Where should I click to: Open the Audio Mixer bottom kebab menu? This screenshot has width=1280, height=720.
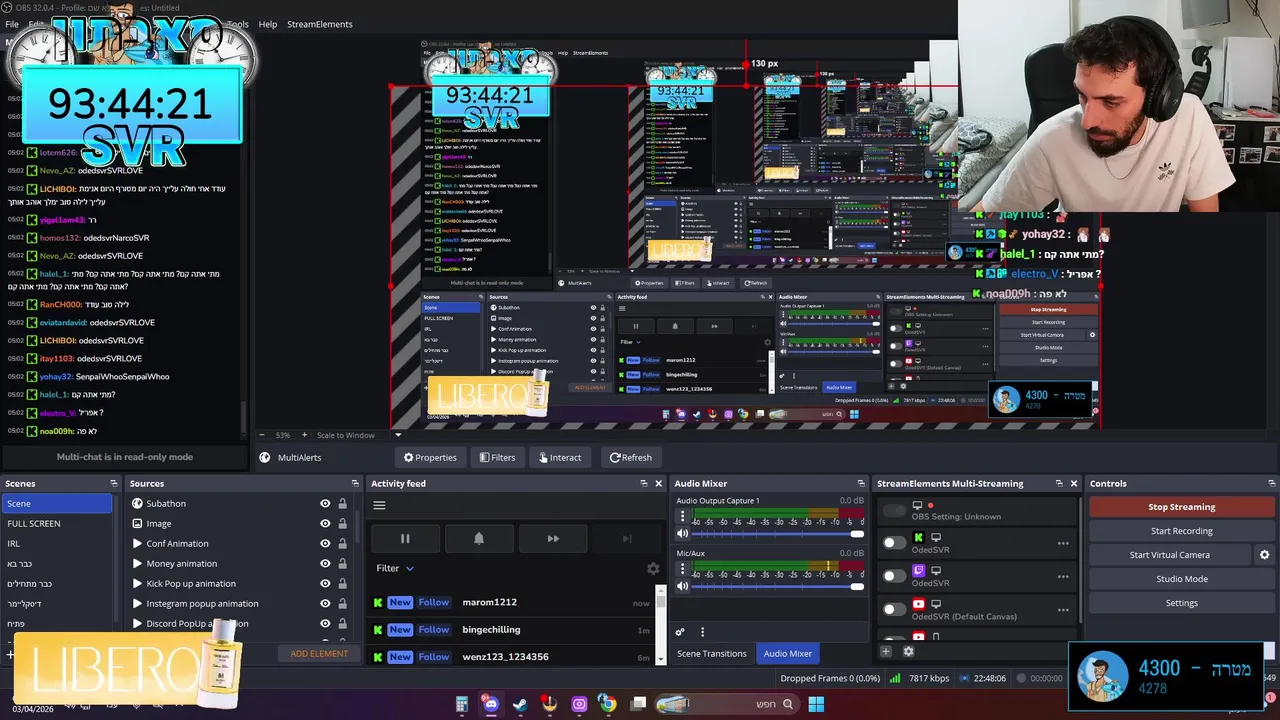point(702,632)
